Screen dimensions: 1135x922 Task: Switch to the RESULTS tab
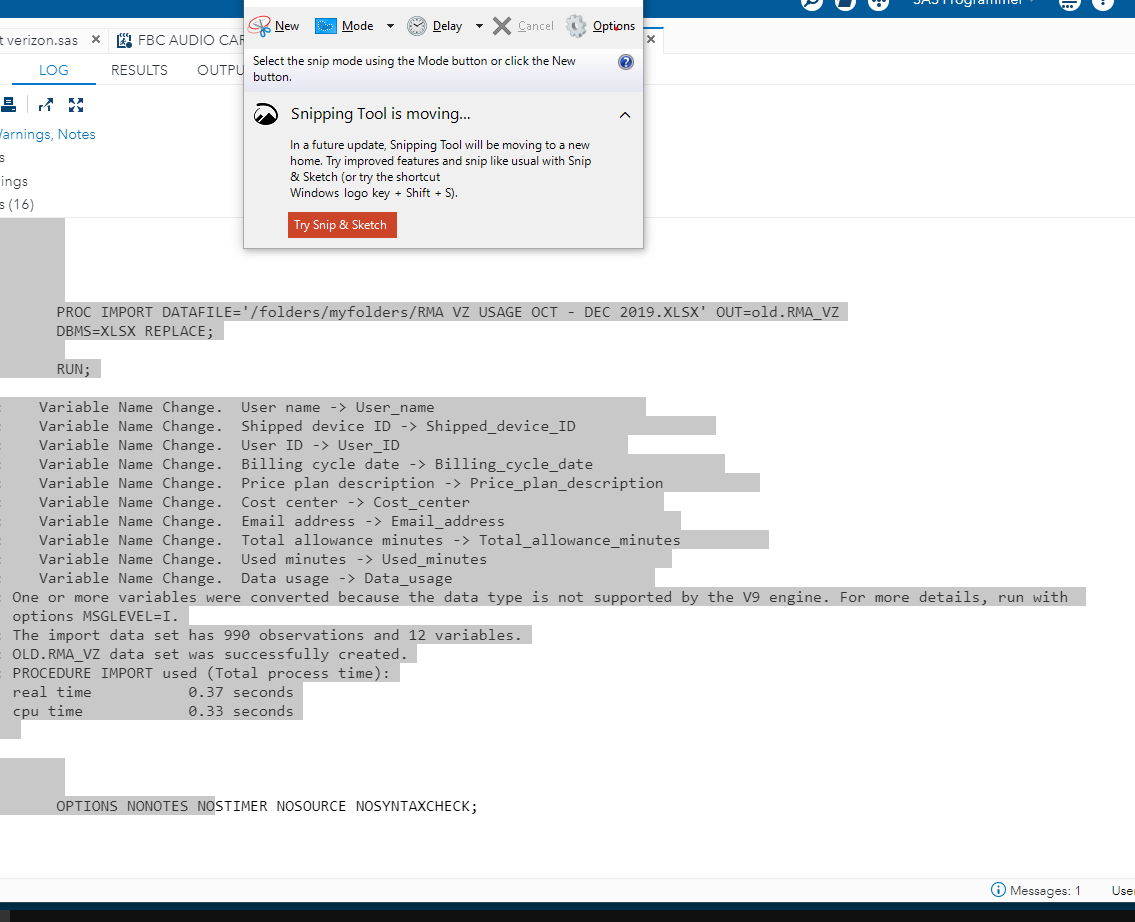point(139,70)
